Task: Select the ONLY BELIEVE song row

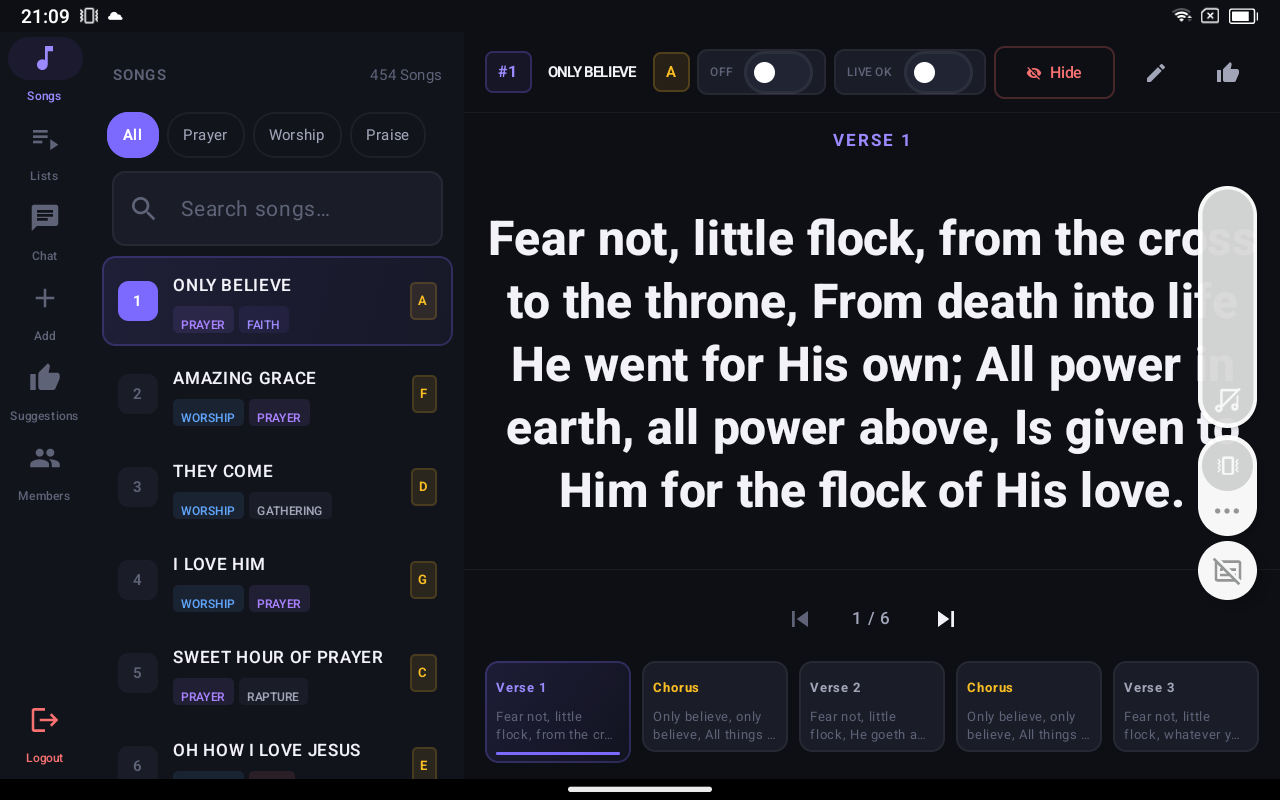Action: pos(277,301)
